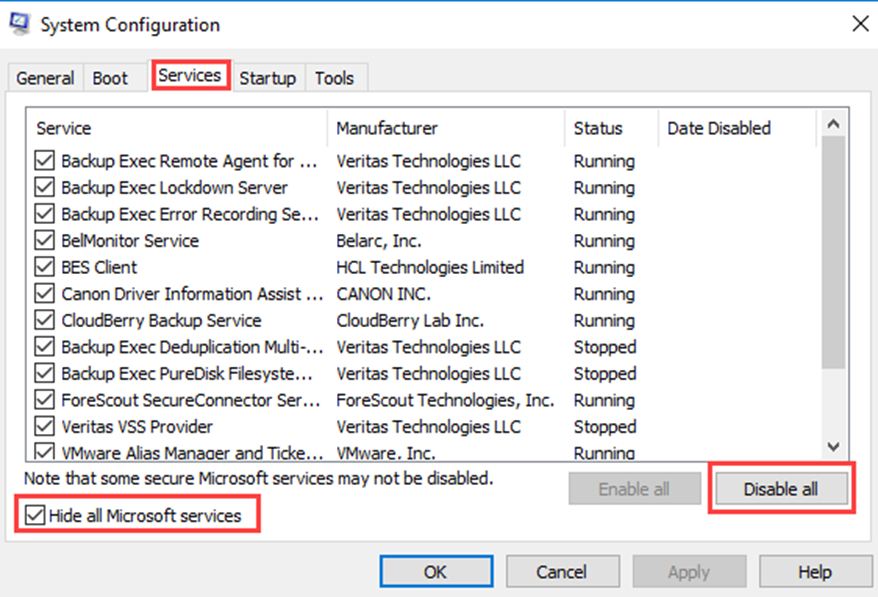Confirm with the OK button

click(x=436, y=572)
